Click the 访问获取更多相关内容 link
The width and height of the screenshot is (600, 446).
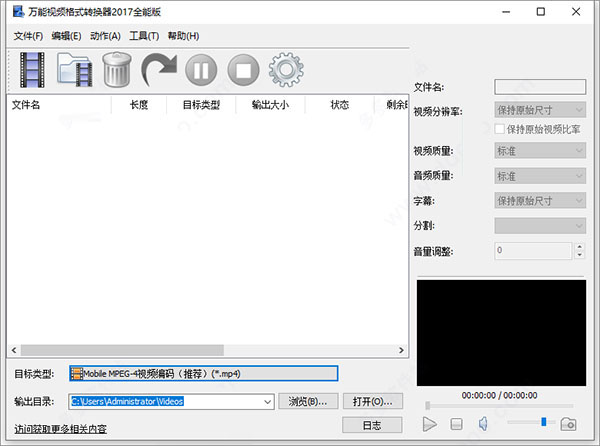click(60, 429)
